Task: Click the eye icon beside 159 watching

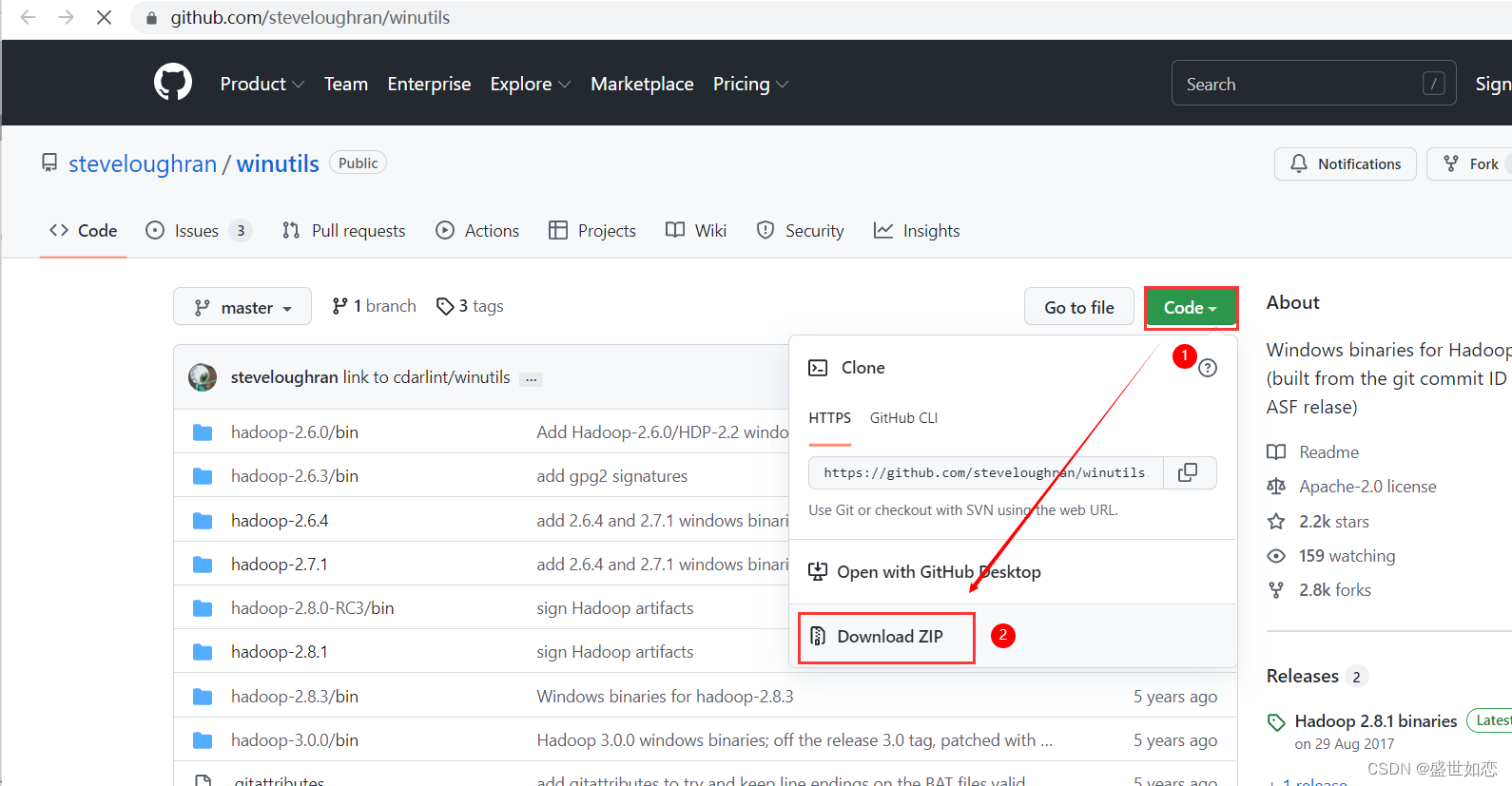Action: 1276,556
